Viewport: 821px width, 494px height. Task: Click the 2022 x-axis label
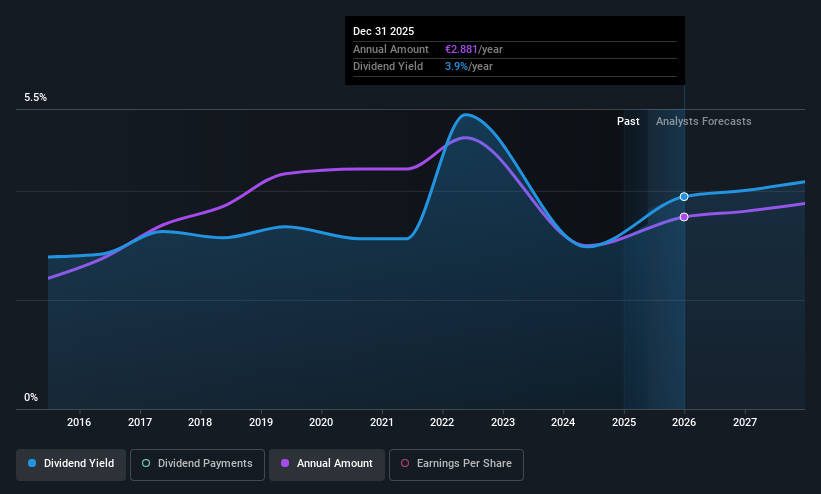[442, 422]
